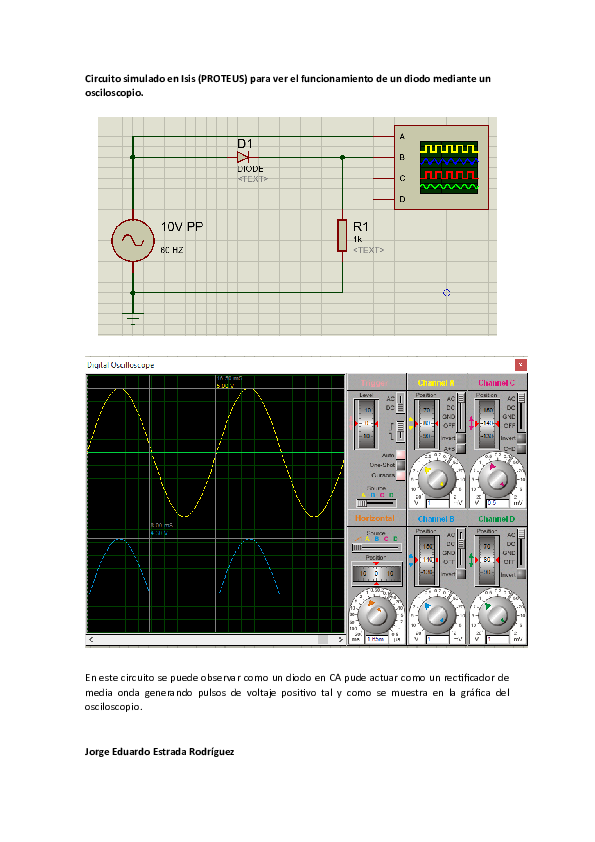
Task: Click the DIODE value label under D1
Action: point(250,169)
